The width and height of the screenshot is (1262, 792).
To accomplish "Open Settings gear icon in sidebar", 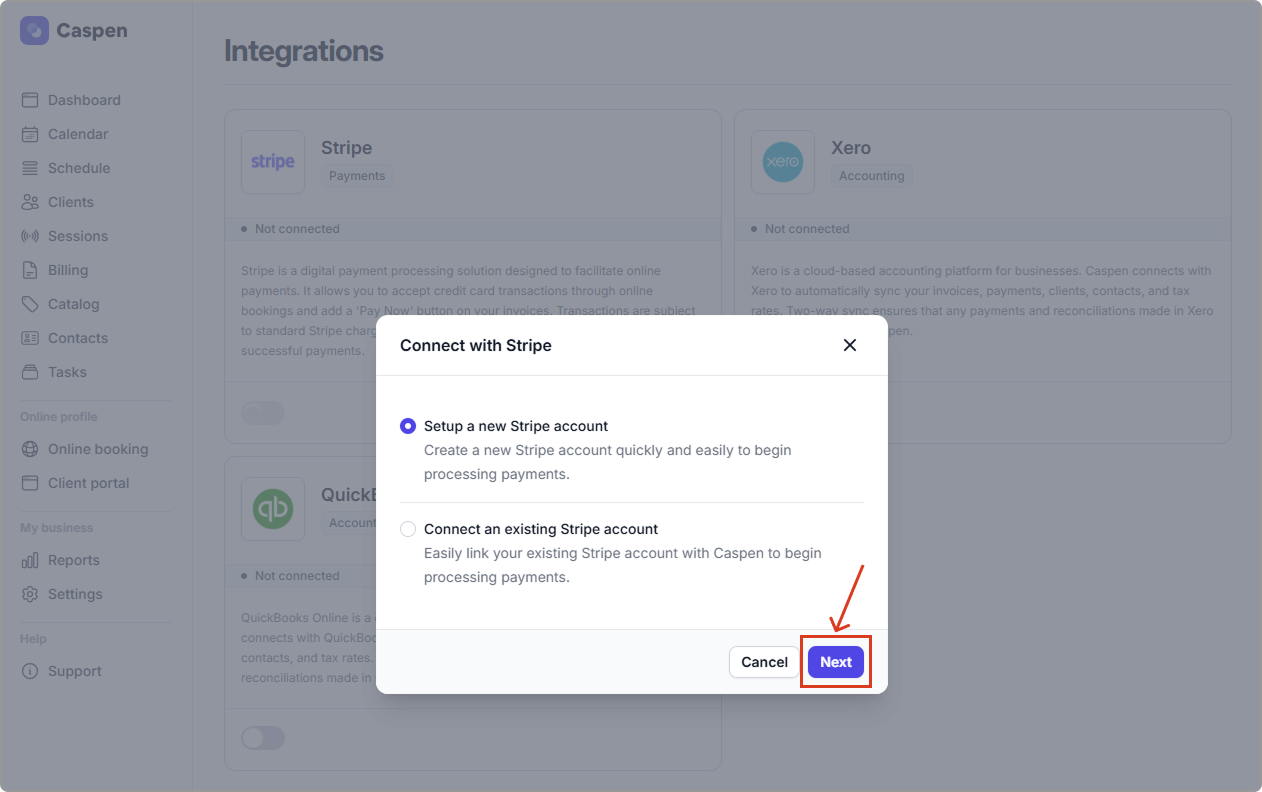I will point(30,594).
